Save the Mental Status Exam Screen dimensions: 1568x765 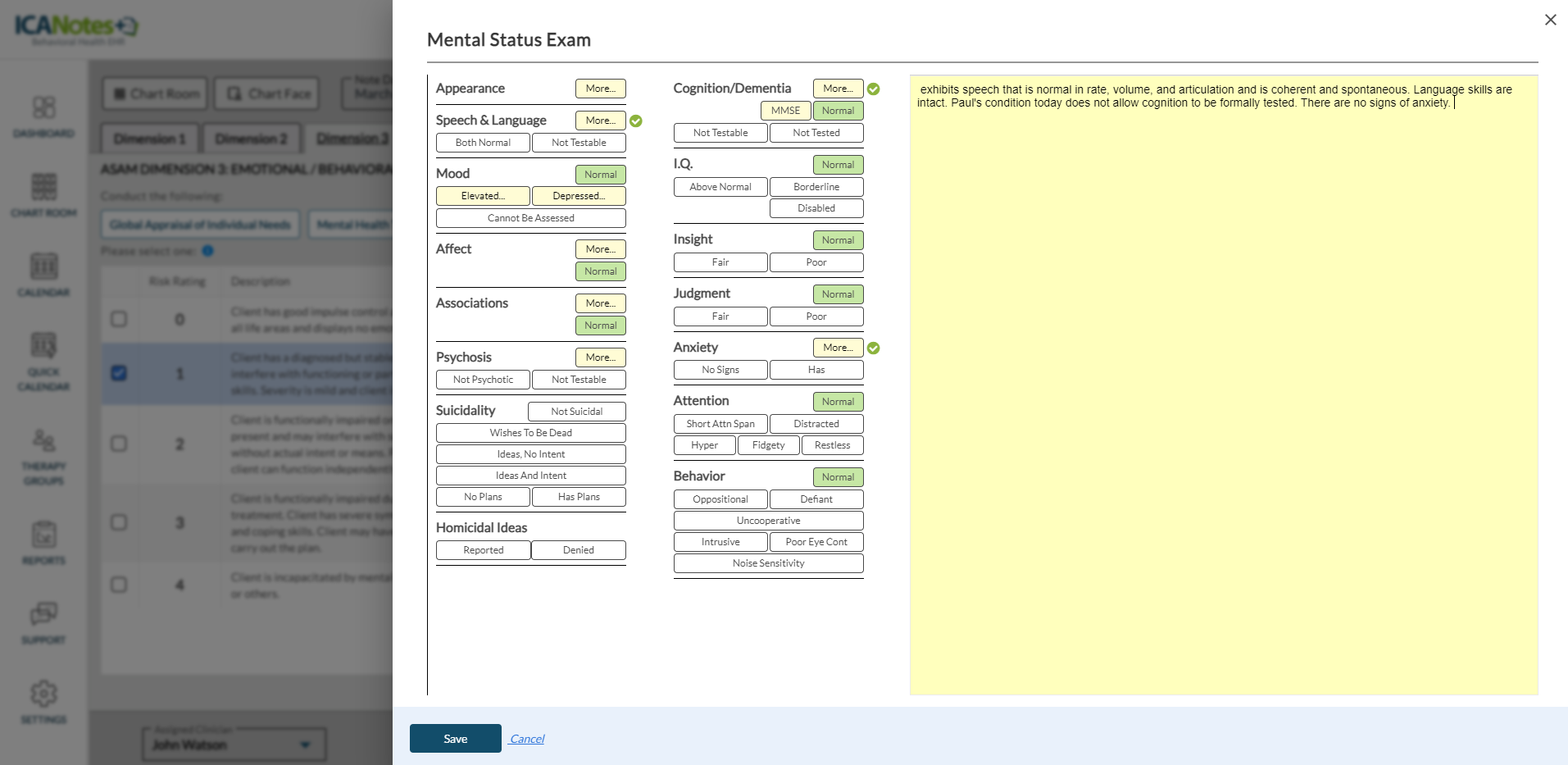pos(455,739)
